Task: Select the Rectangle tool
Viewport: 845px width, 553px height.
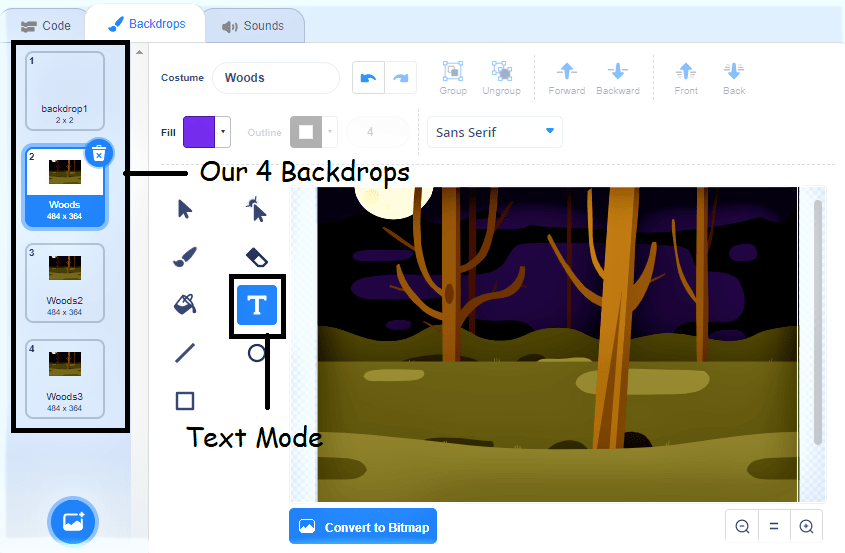Action: (185, 401)
